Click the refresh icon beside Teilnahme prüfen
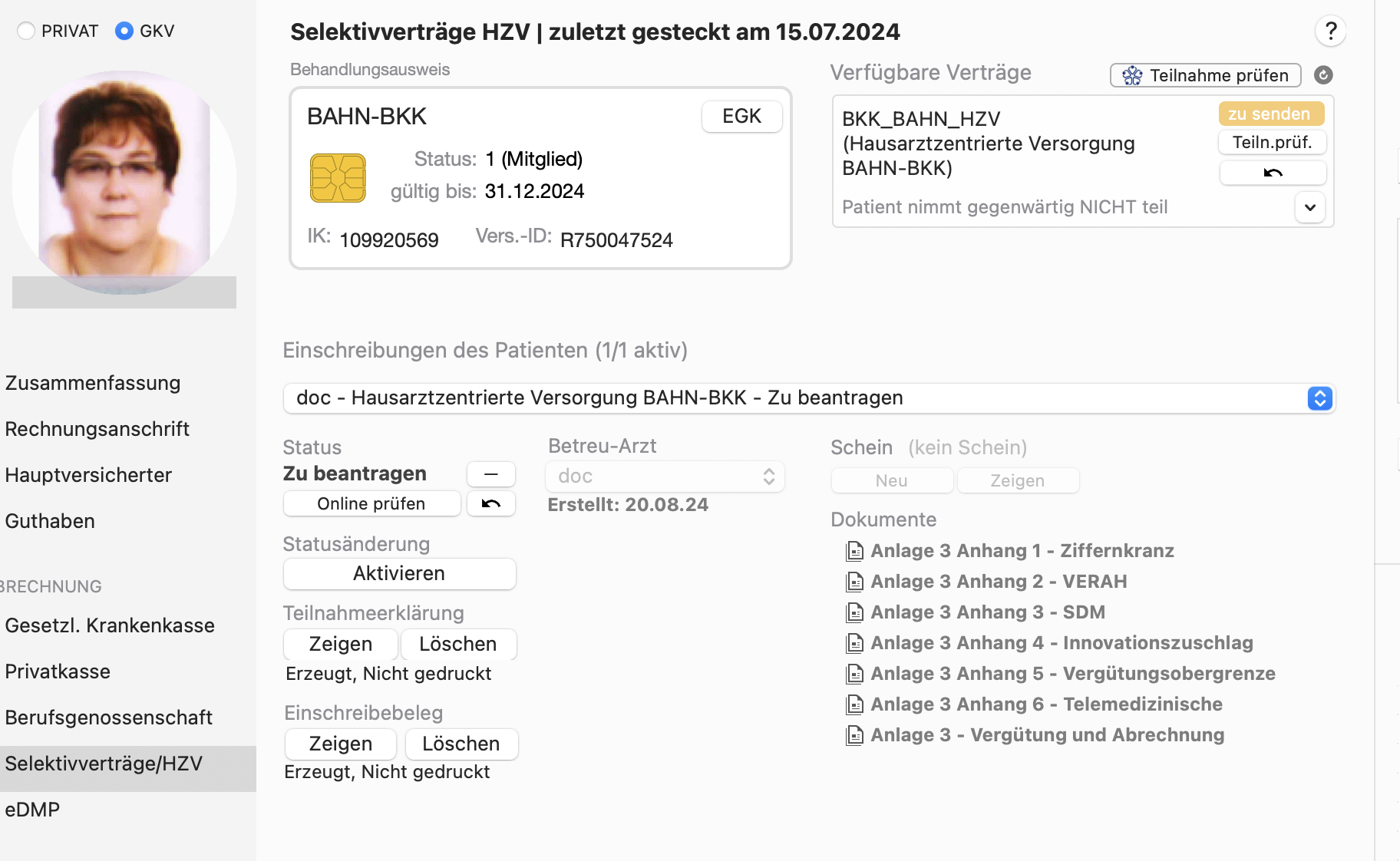Viewport: 1400px width, 861px height. pos(1323,74)
